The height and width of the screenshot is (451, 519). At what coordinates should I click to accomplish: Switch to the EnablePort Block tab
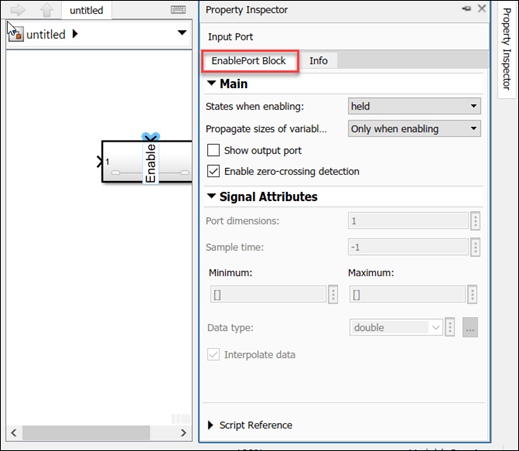pyautogui.click(x=249, y=61)
